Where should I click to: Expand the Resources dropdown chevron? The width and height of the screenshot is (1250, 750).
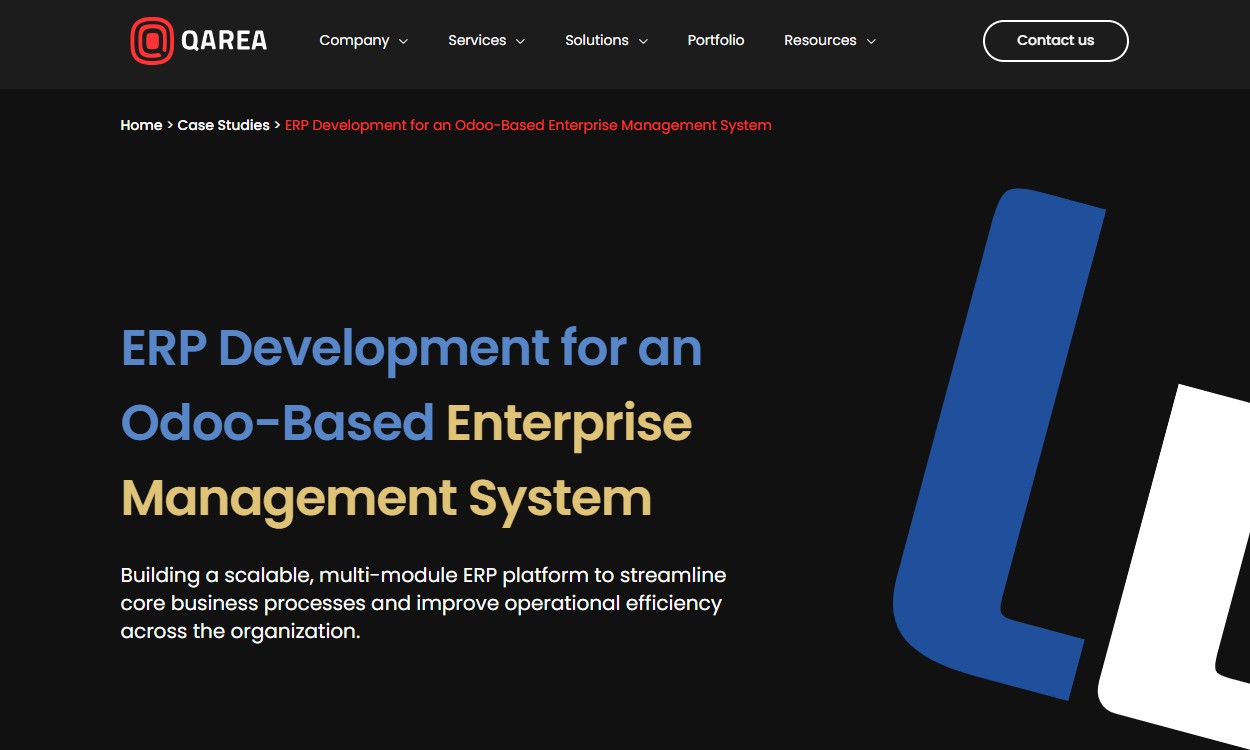click(x=871, y=42)
